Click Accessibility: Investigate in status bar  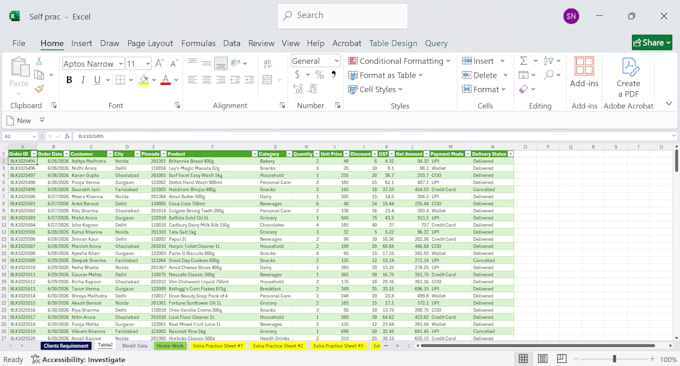78,359
